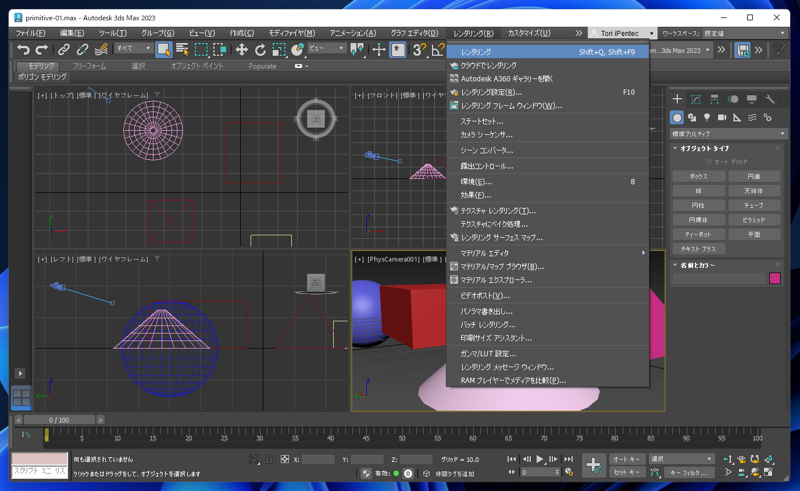Open the Hierarchy panel tab icon

point(714,99)
